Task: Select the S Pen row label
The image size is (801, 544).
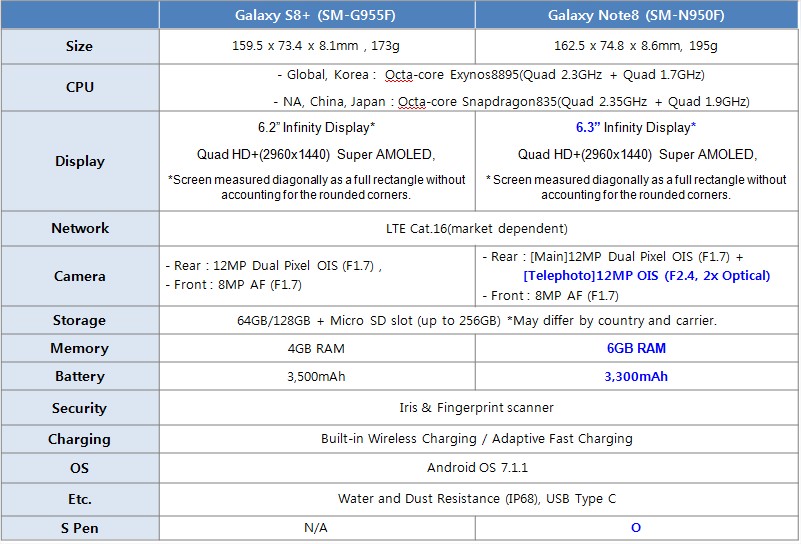Action: coord(80,528)
